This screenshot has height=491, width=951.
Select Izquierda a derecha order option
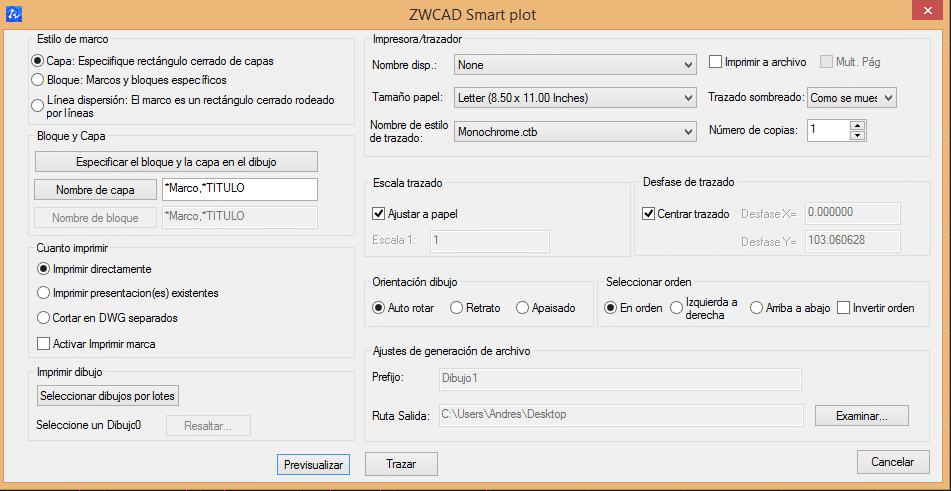tap(676, 308)
